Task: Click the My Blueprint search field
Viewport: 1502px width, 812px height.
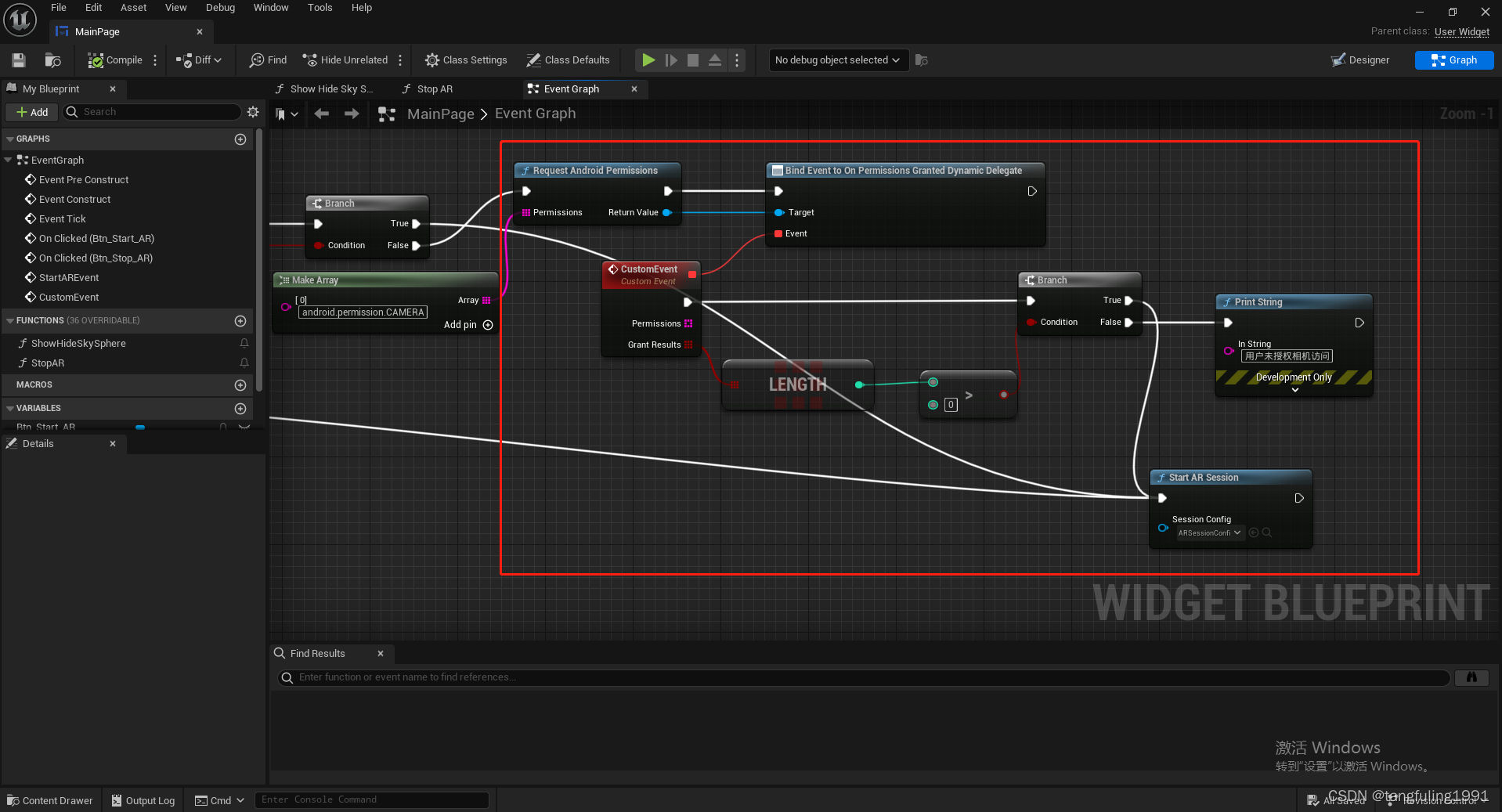Action: coord(153,112)
